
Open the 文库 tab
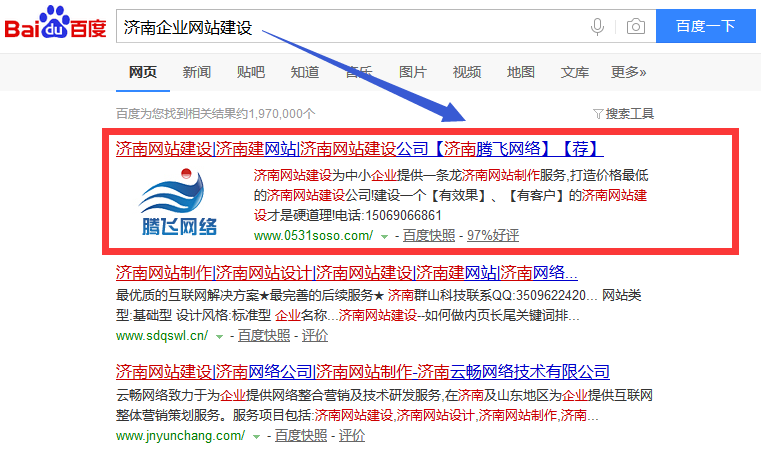(575, 72)
